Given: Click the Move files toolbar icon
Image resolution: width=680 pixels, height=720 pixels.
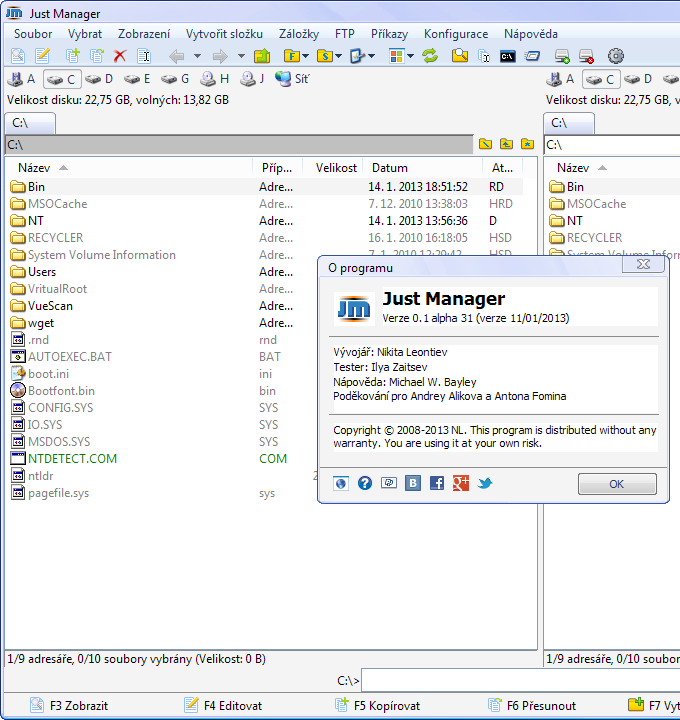Looking at the screenshot, I should click(96, 56).
